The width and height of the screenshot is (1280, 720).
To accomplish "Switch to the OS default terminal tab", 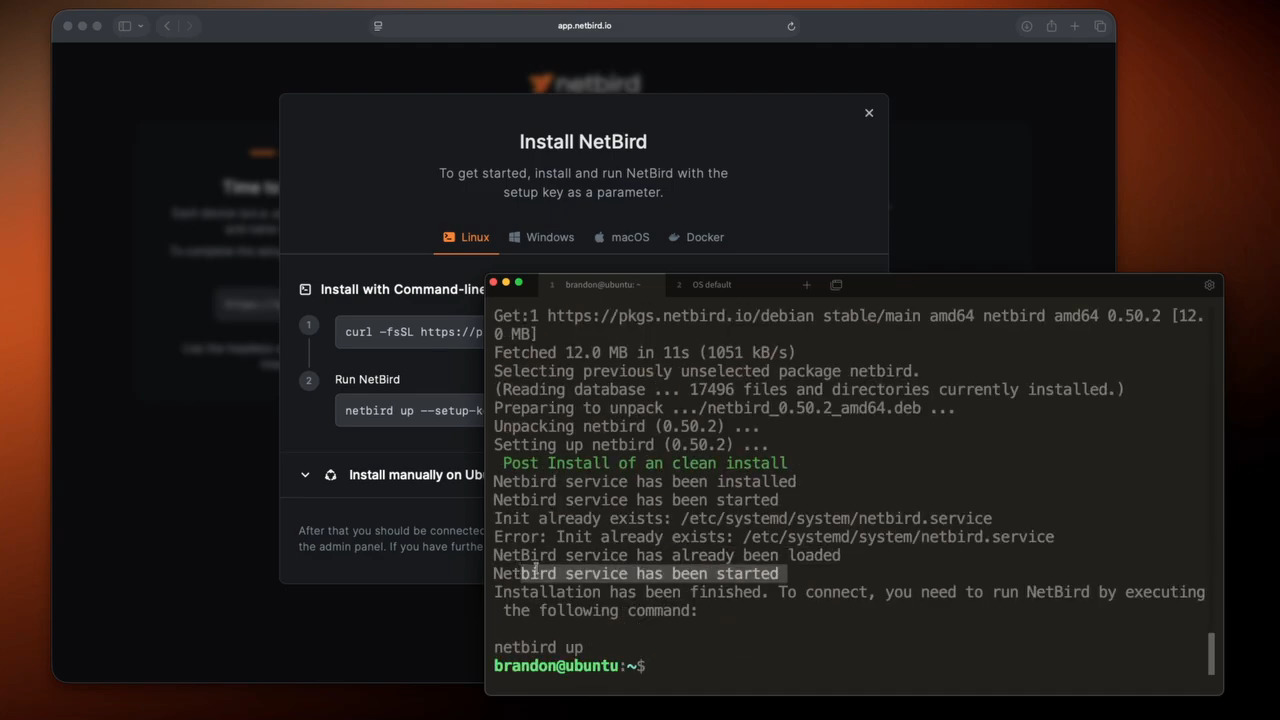I will [711, 285].
